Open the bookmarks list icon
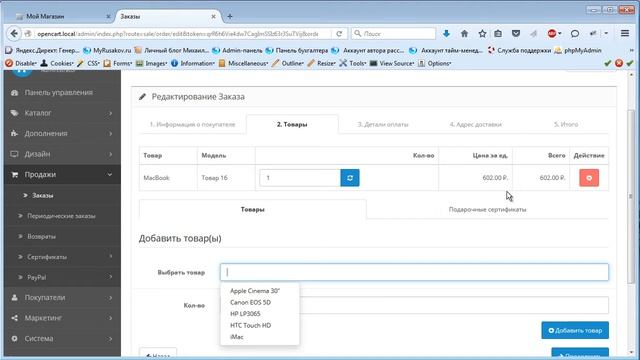640x360 pixels. (498, 33)
